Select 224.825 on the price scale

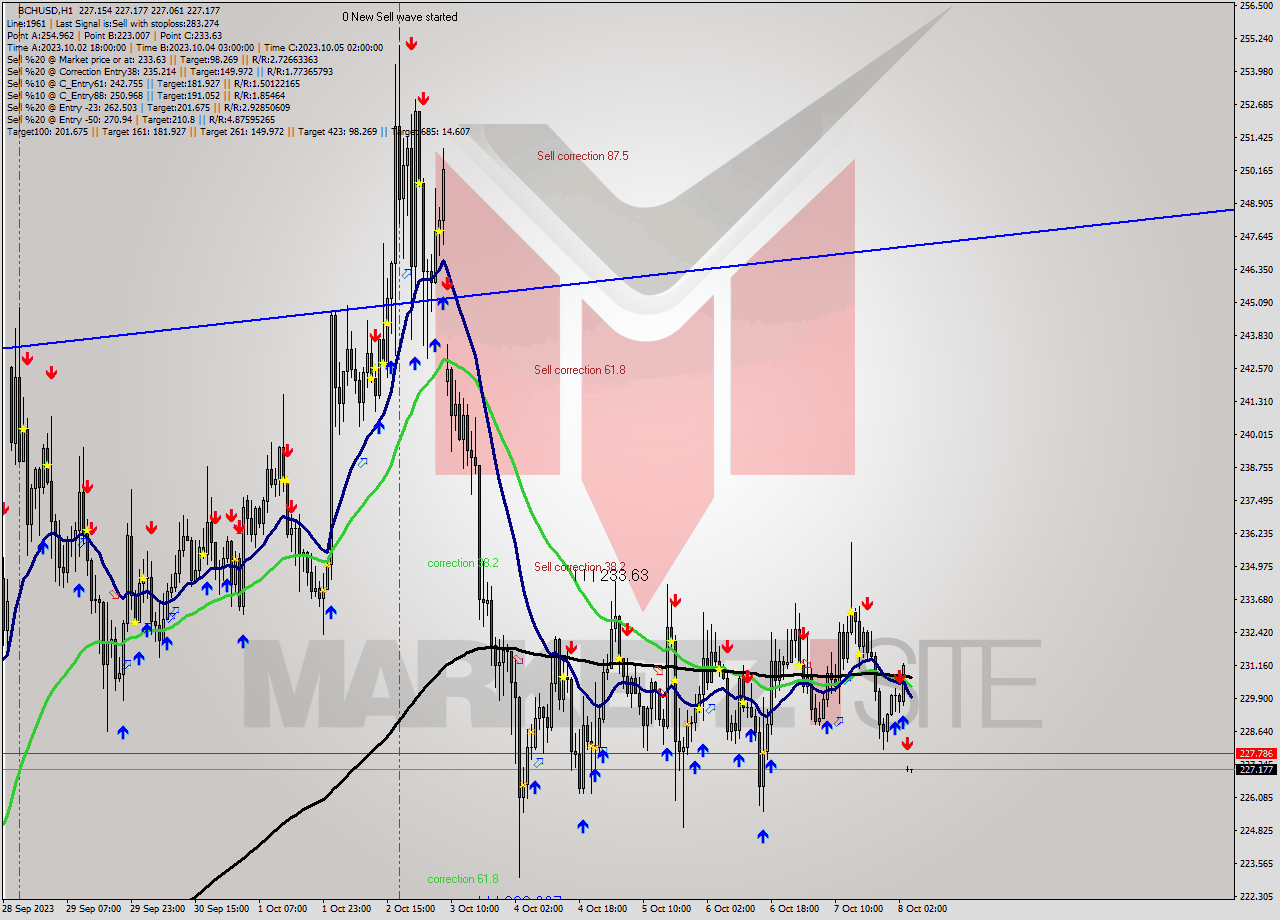pos(1256,830)
